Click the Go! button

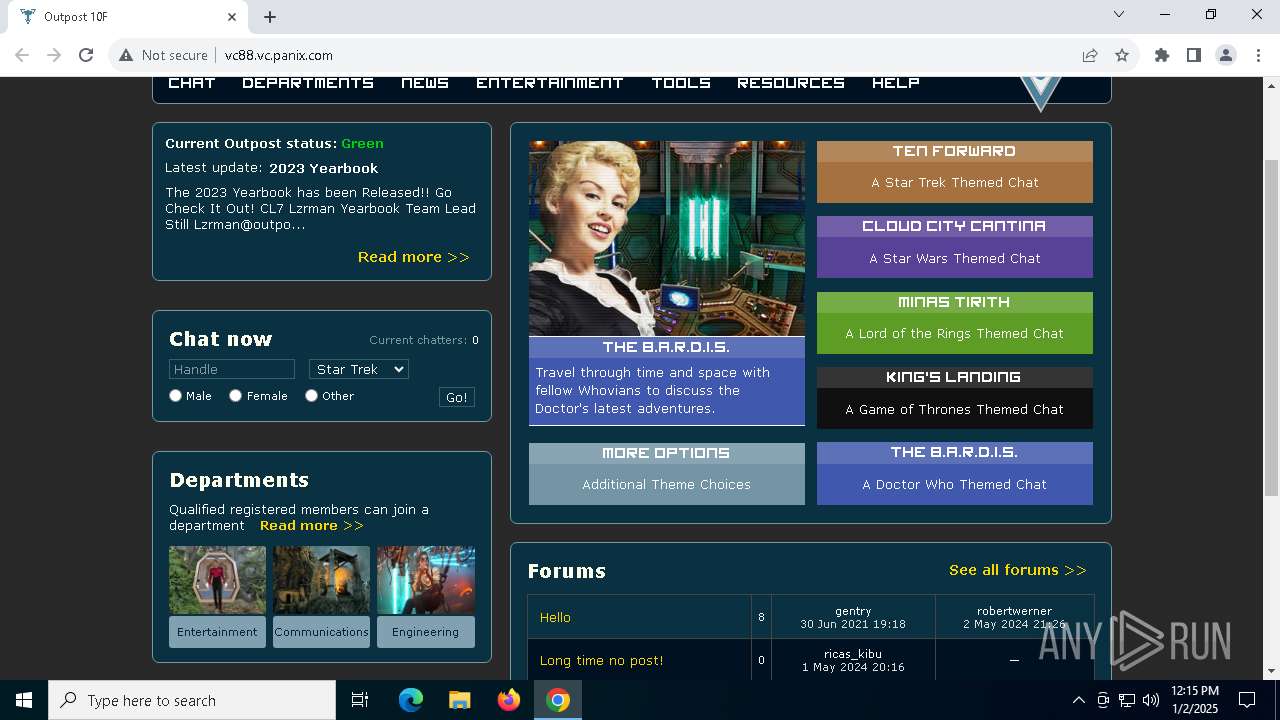457,397
